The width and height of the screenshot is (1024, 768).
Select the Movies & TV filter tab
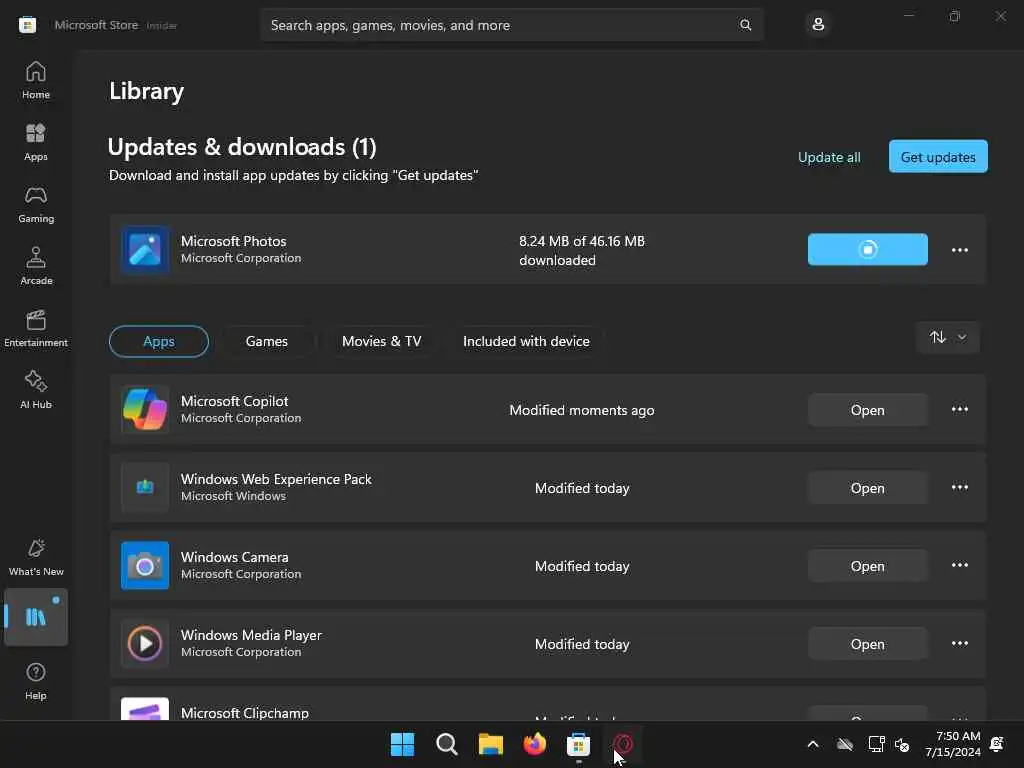[x=381, y=341]
